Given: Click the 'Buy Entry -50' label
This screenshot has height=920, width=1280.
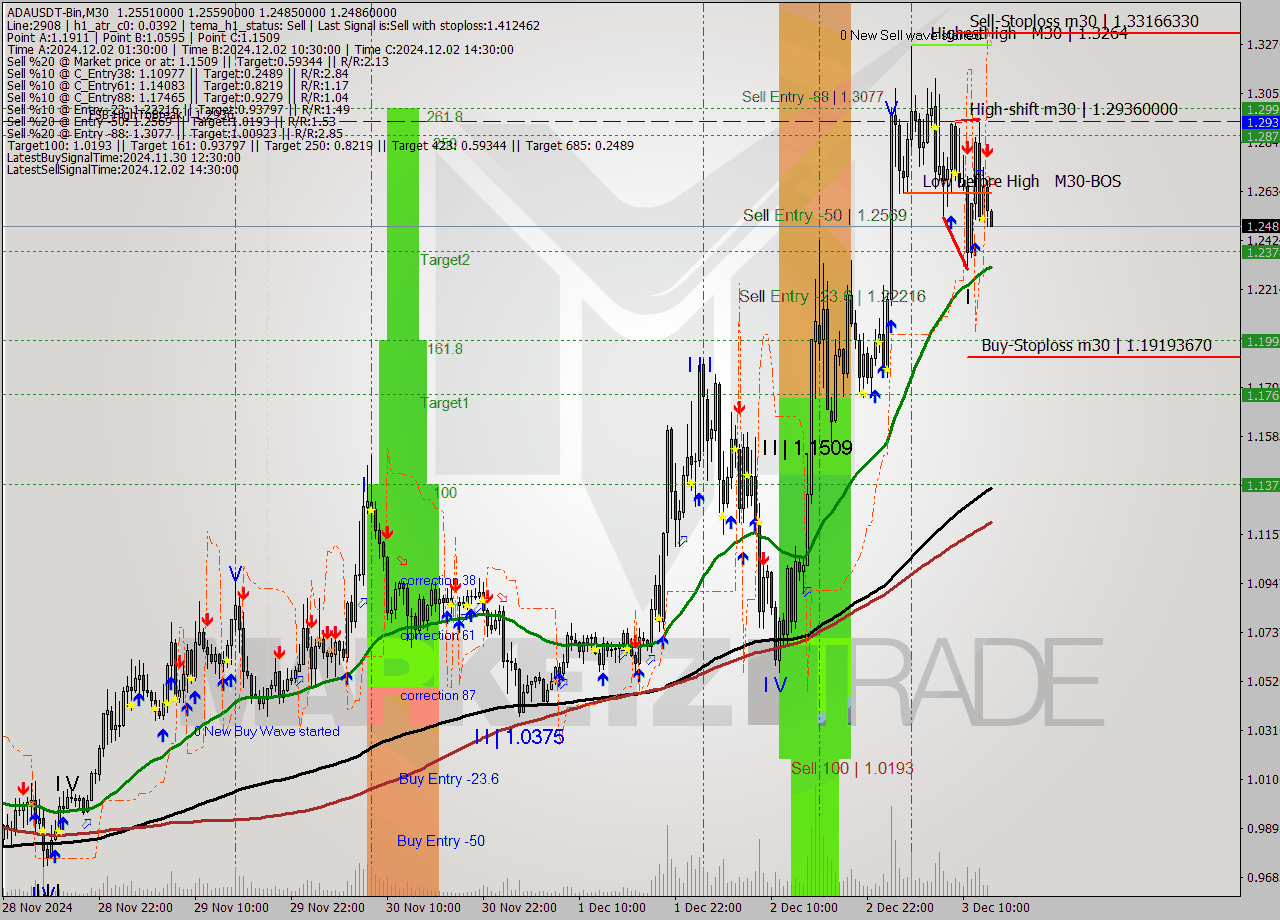Looking at the screenshot, I should point(441,841).
